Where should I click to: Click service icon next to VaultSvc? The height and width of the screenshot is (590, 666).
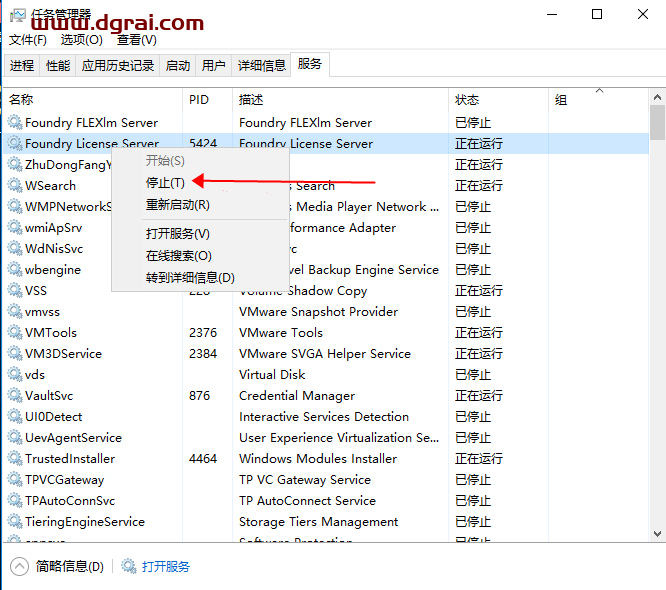tap(14, 396)
